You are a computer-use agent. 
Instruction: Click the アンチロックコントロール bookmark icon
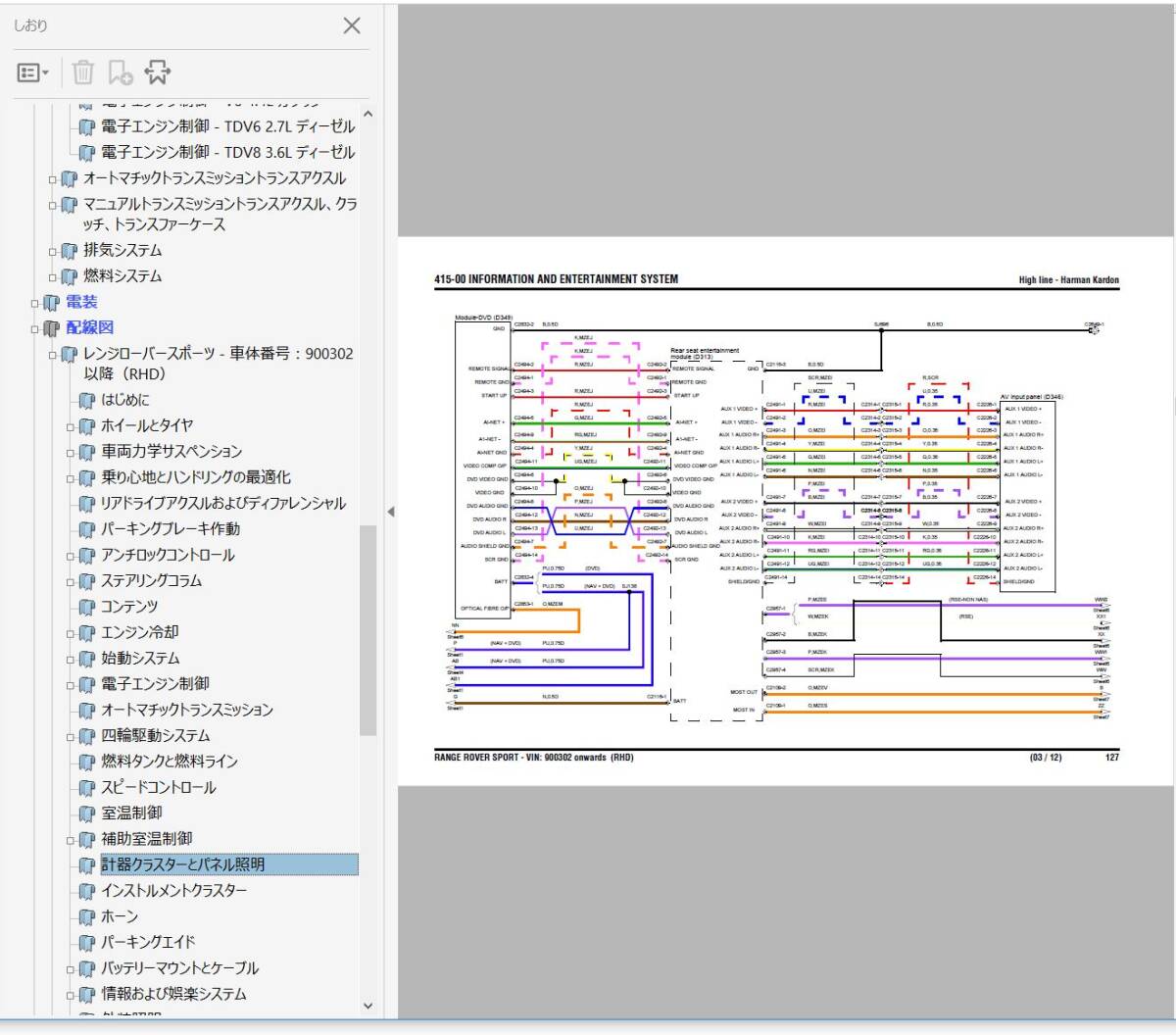pos(86,556)
